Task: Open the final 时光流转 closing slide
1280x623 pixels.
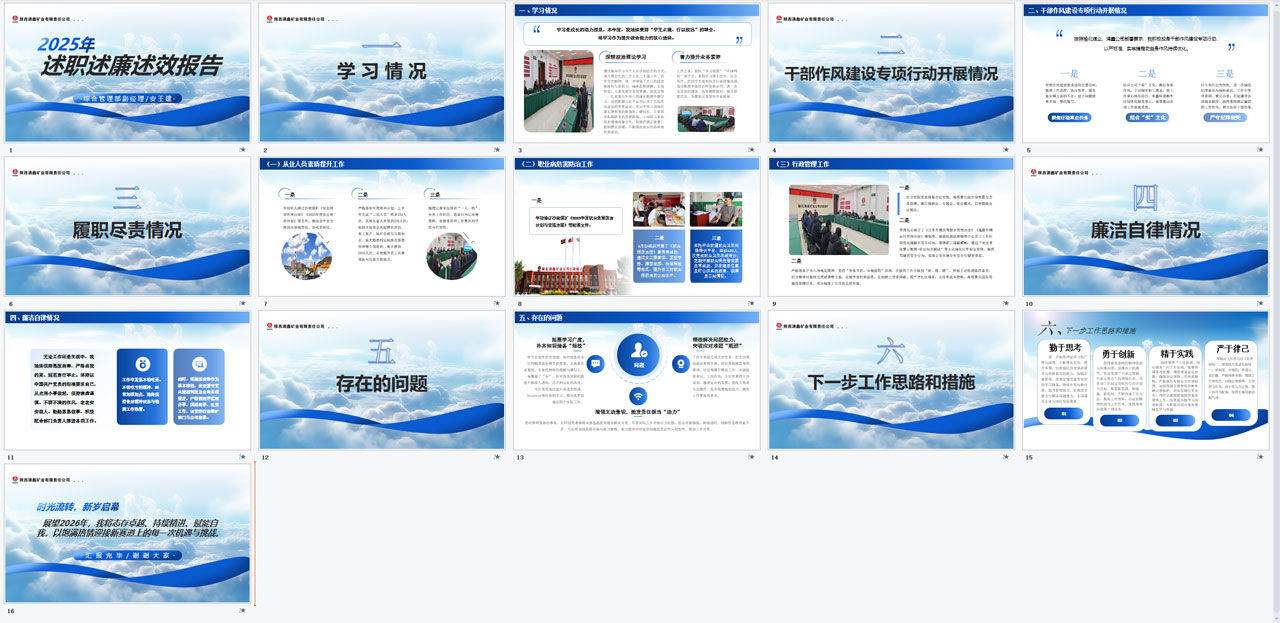Action: [x=127, y=530]
